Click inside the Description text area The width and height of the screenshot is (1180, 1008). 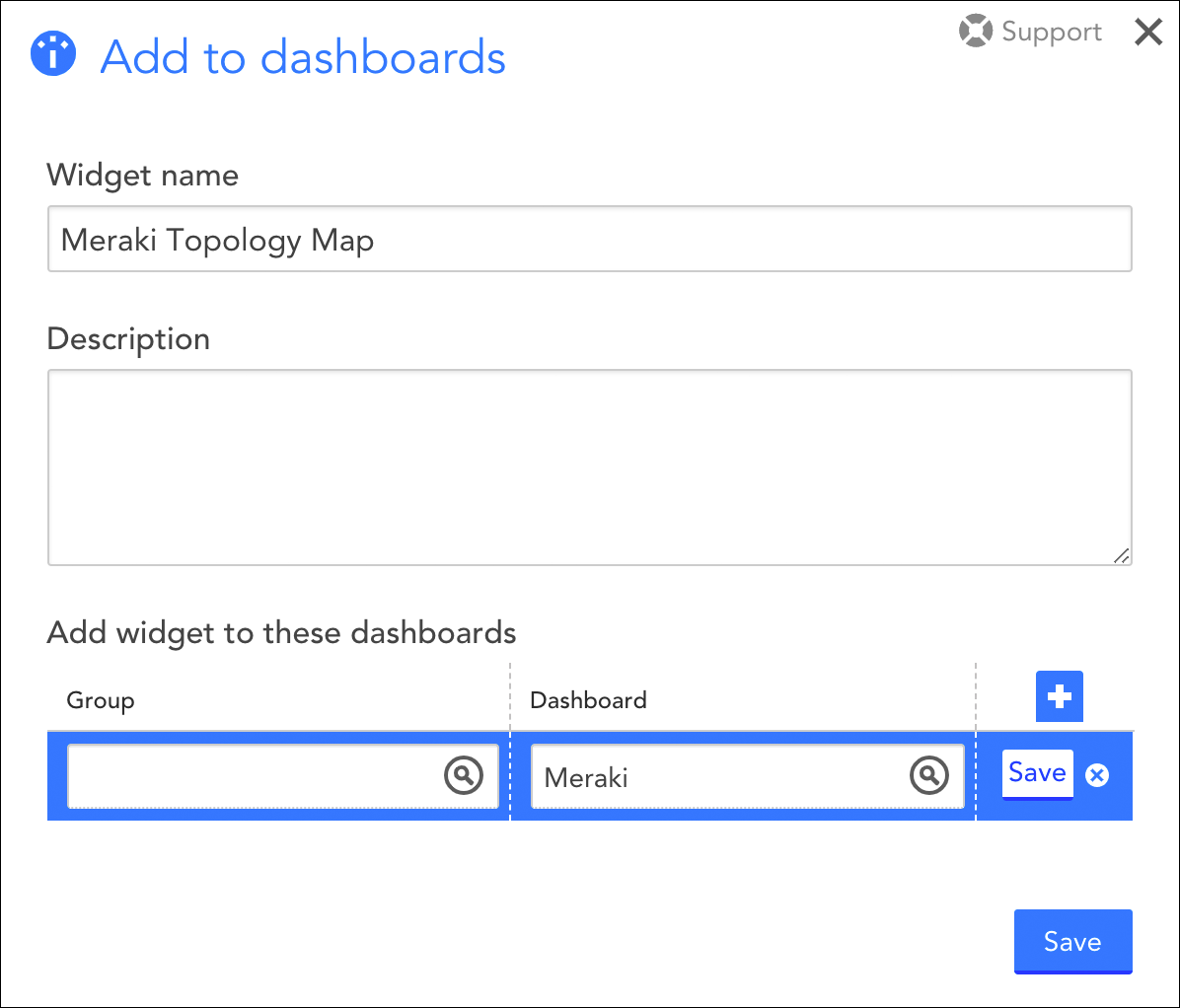click(x=589, y=467)
